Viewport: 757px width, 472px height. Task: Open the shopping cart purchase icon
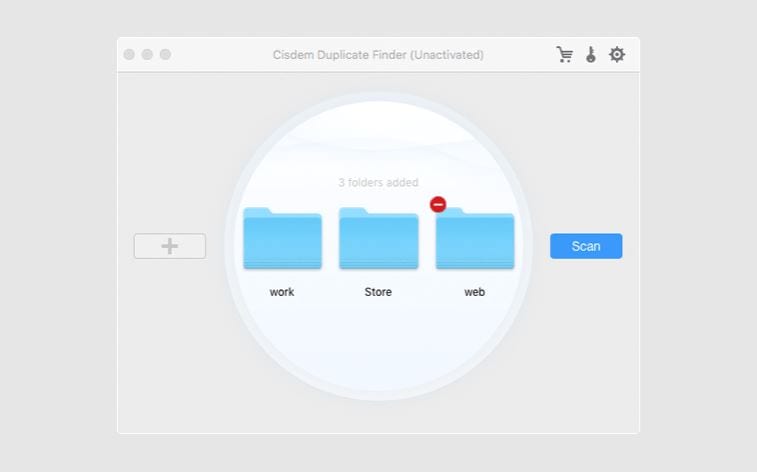tap(564, 55)
